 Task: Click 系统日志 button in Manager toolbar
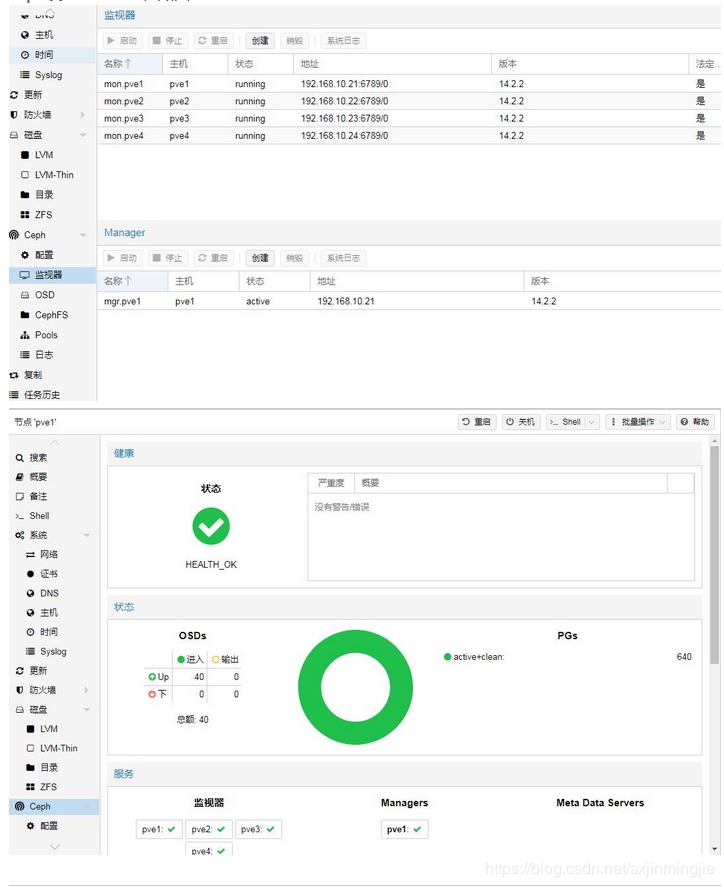tap(343, 258)
